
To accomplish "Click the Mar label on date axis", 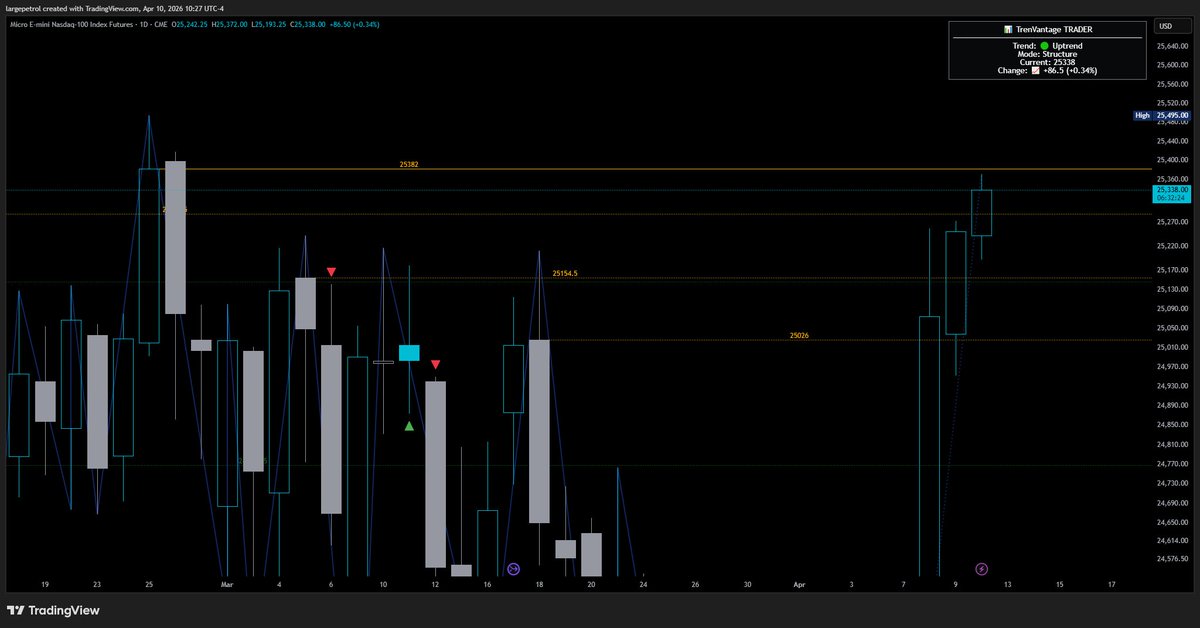I will [x=226, y=584].
